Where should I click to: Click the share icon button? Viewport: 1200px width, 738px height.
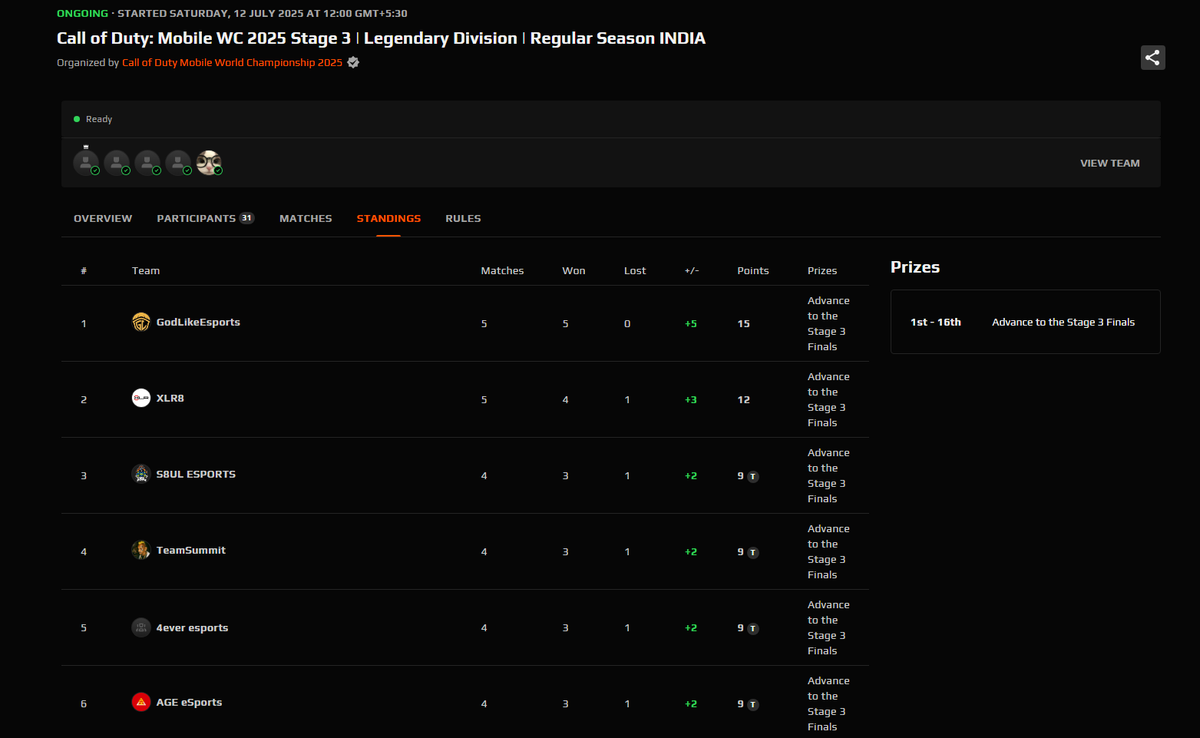tap(1153, 57)
